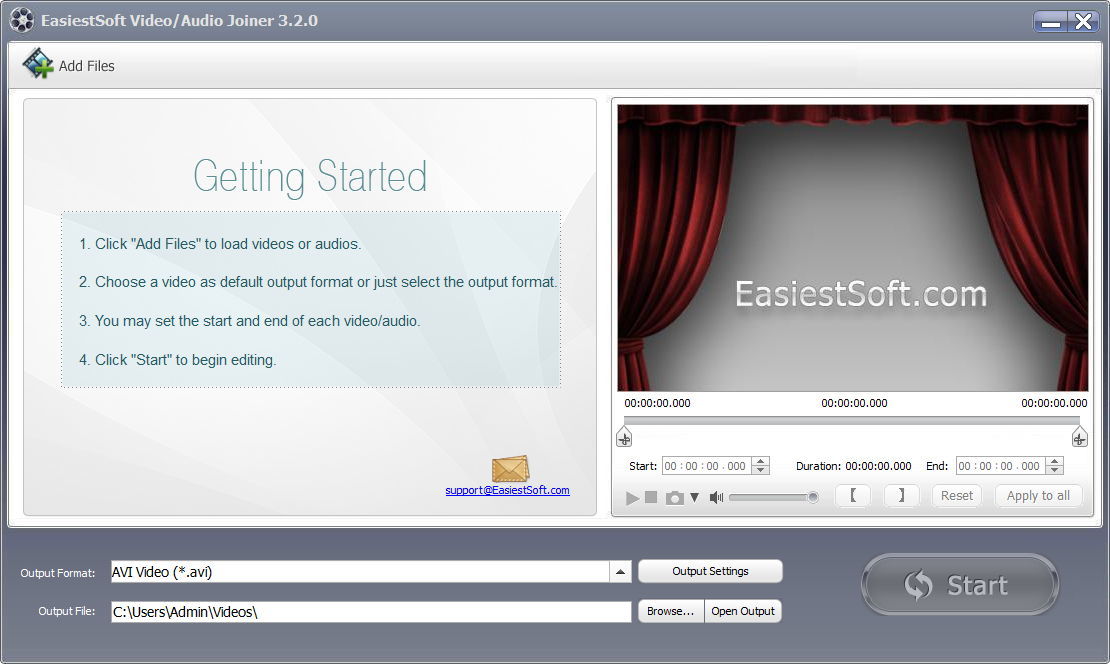Viewport: 1110px width, 664px height.
Task: Stop video playback
Action: [652, 496]
